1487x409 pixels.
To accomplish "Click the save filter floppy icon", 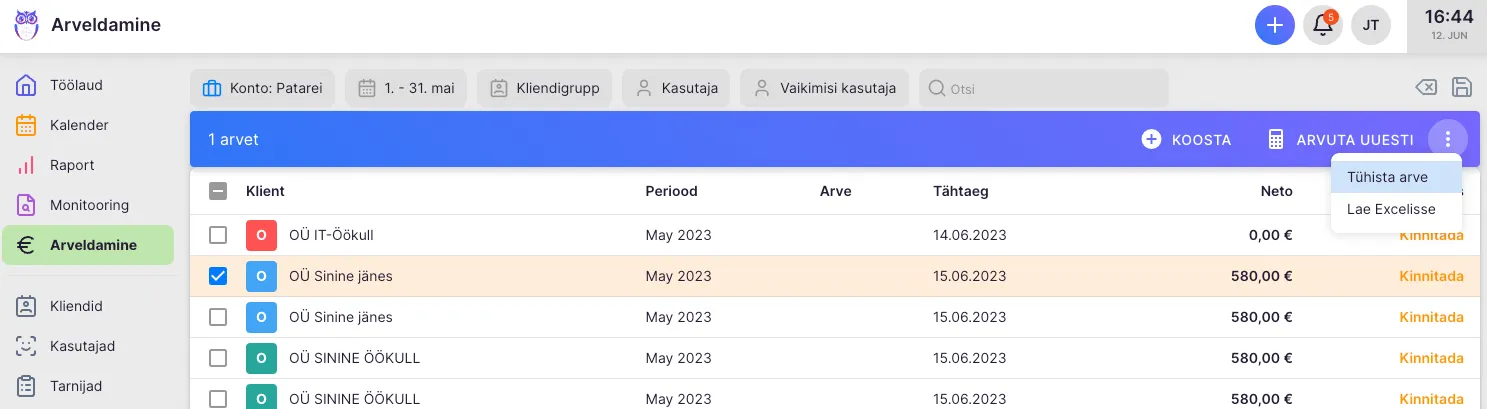I will point(1461,88).
